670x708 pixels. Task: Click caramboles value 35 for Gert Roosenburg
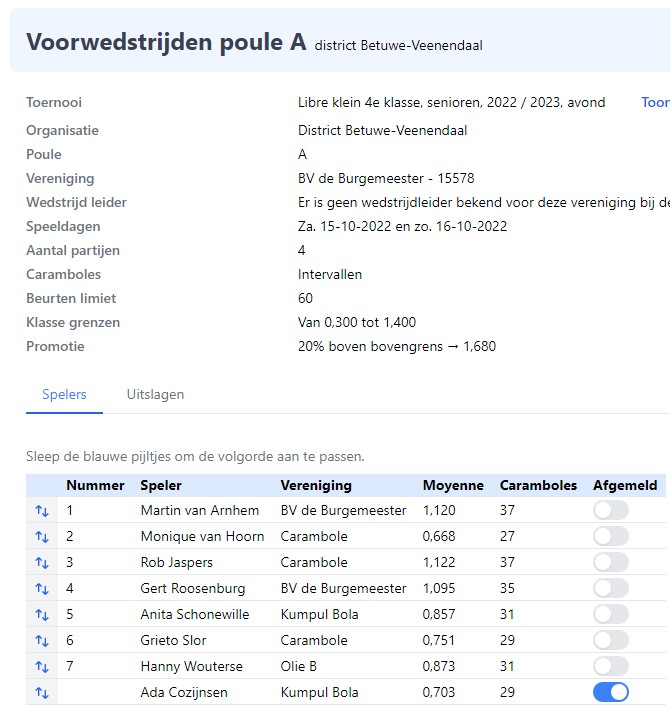507,588
